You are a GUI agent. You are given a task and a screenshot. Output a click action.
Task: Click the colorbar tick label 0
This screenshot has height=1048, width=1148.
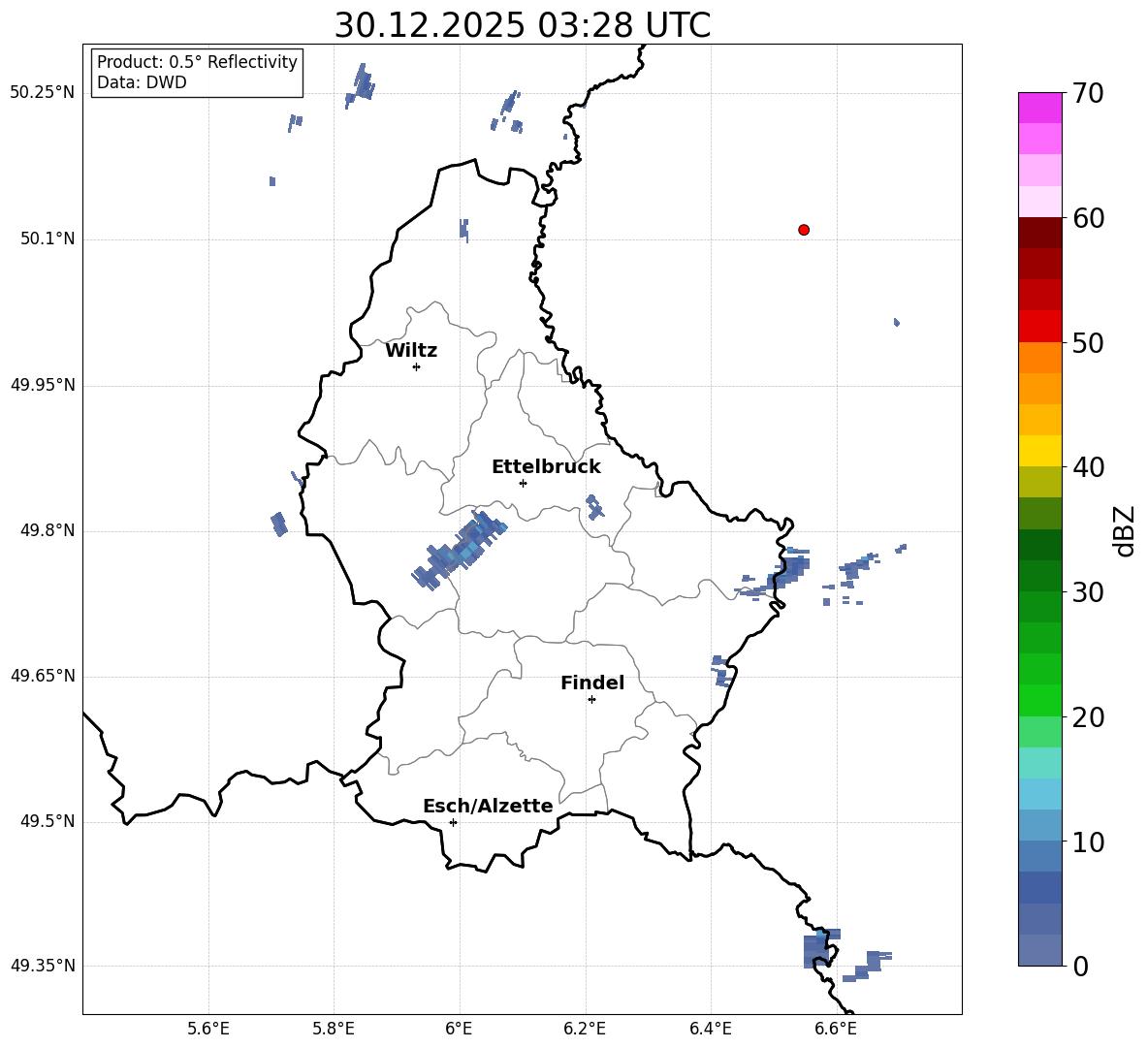click(1080, 966)
